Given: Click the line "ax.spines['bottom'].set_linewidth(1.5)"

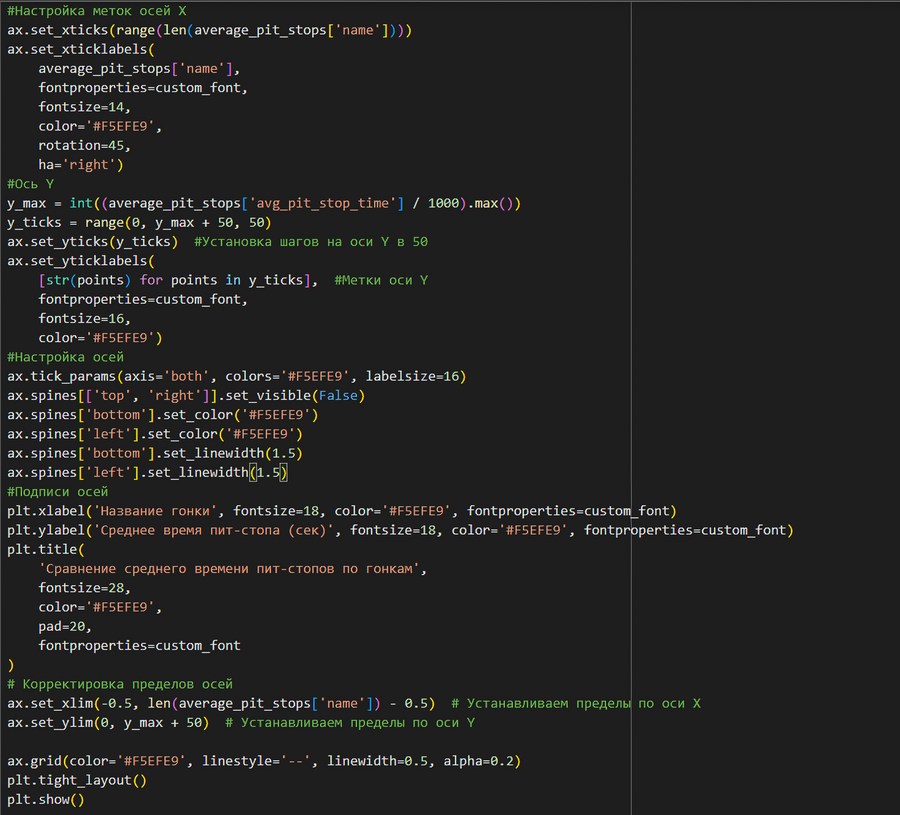Looking at the screenshot, I should tap(155, 453).
